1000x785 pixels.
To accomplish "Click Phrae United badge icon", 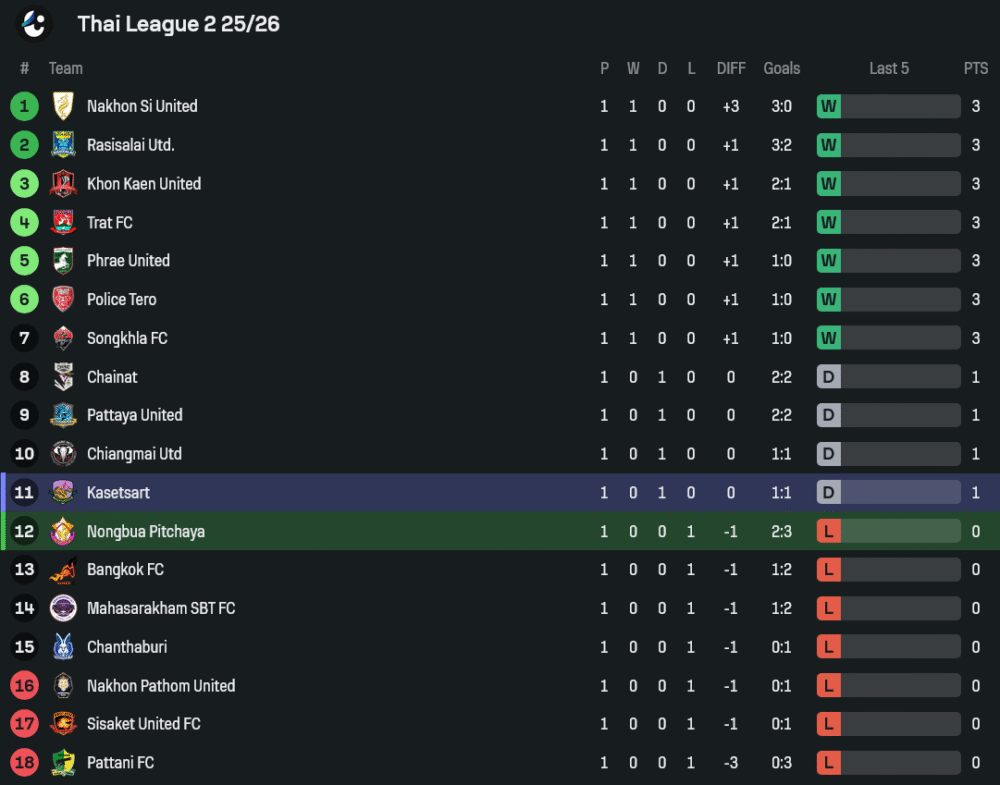I will [x=63, y=261].
